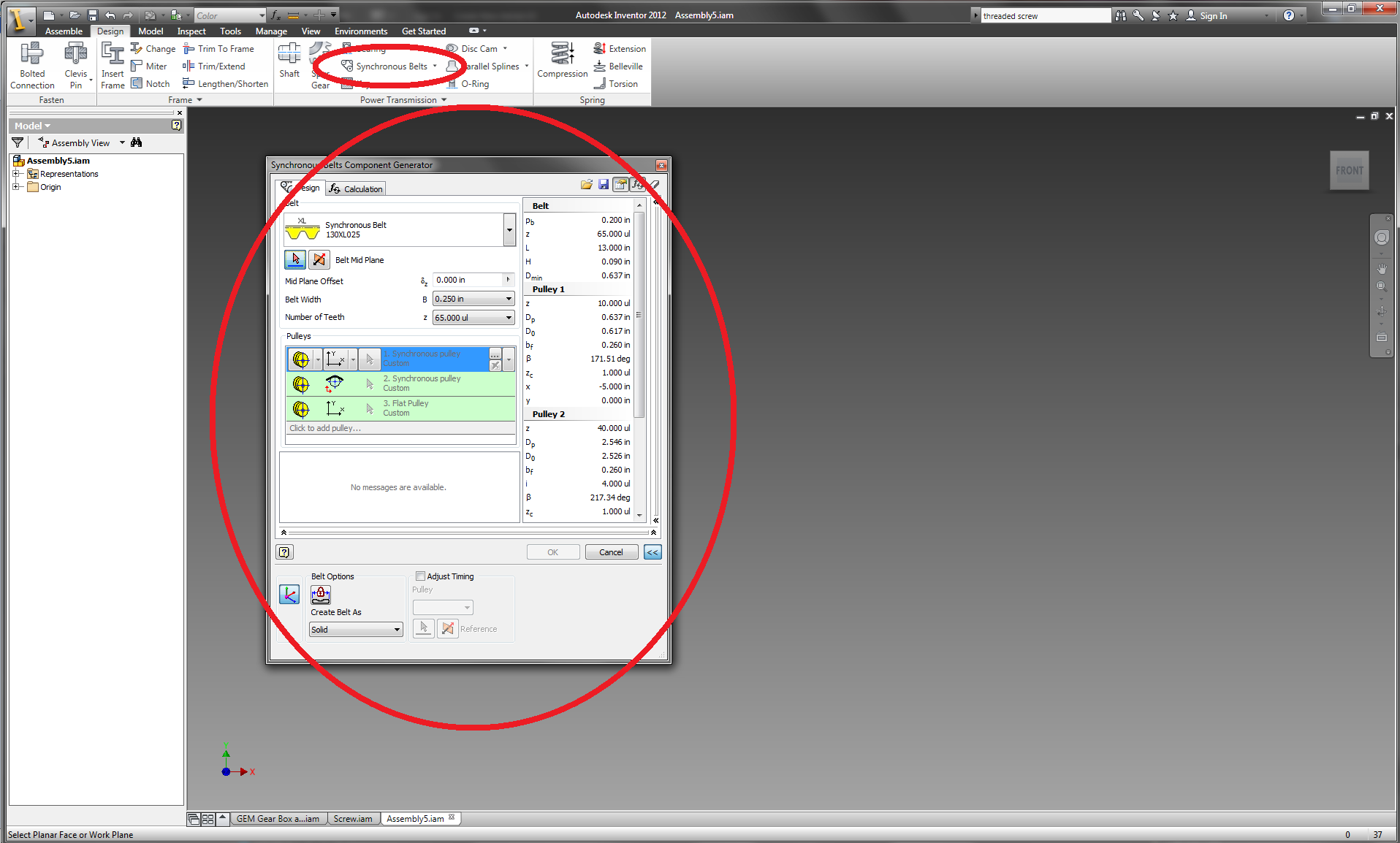Select the Lengthen/Shorten frame tool
Viewport: 1400px width, 843px height.
226,84
